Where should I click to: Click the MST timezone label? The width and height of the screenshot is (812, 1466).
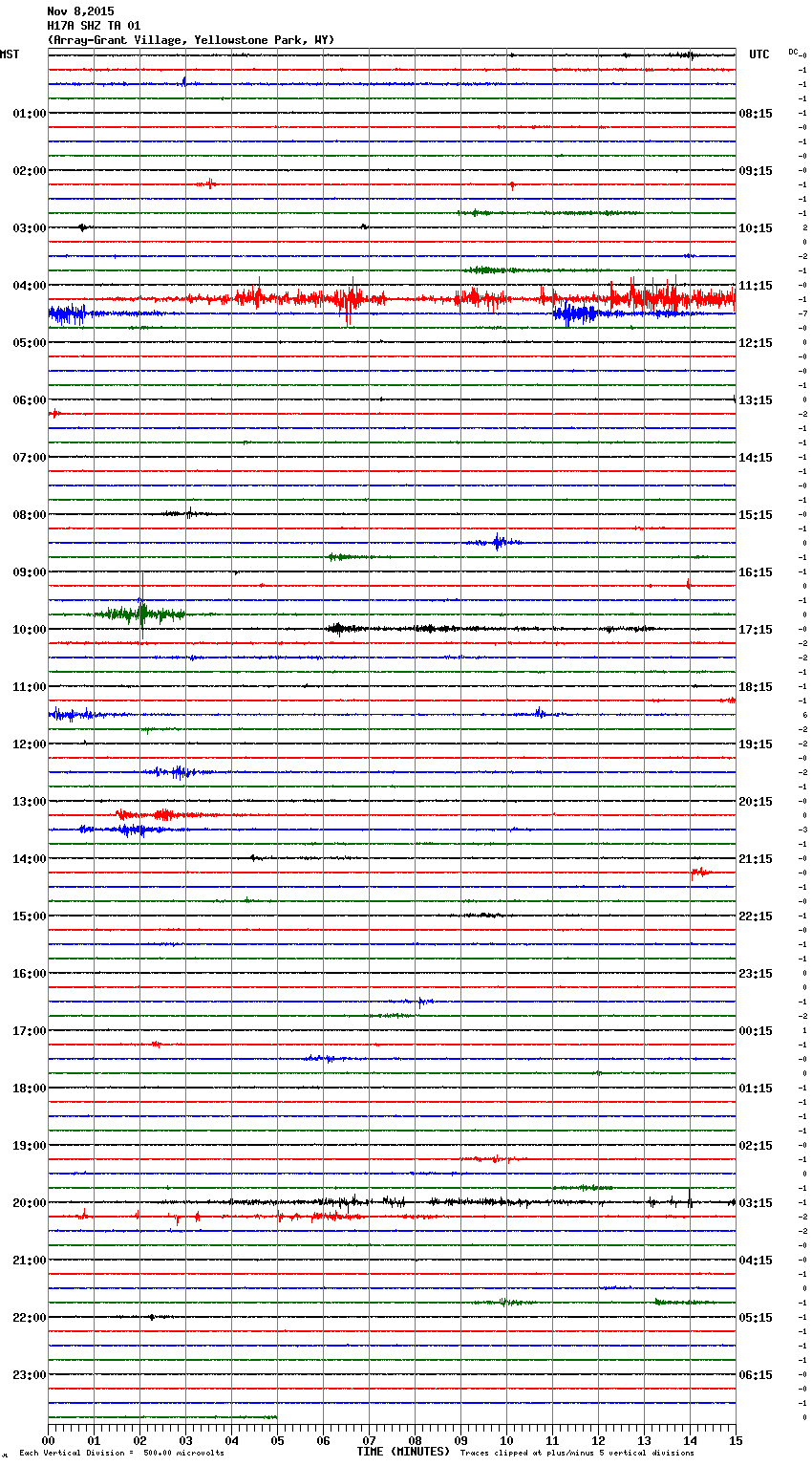(10, 54)
